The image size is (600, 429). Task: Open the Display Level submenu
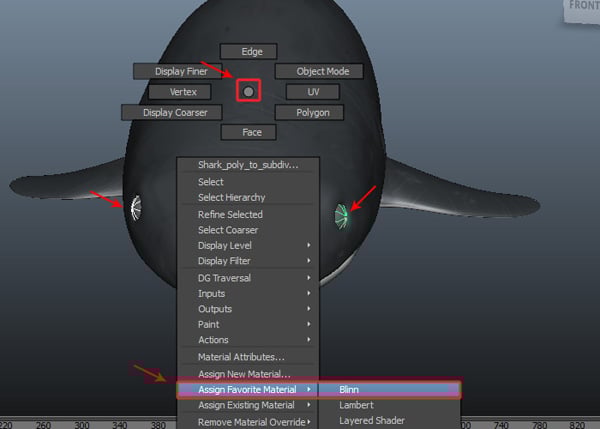tap(248, 245)
